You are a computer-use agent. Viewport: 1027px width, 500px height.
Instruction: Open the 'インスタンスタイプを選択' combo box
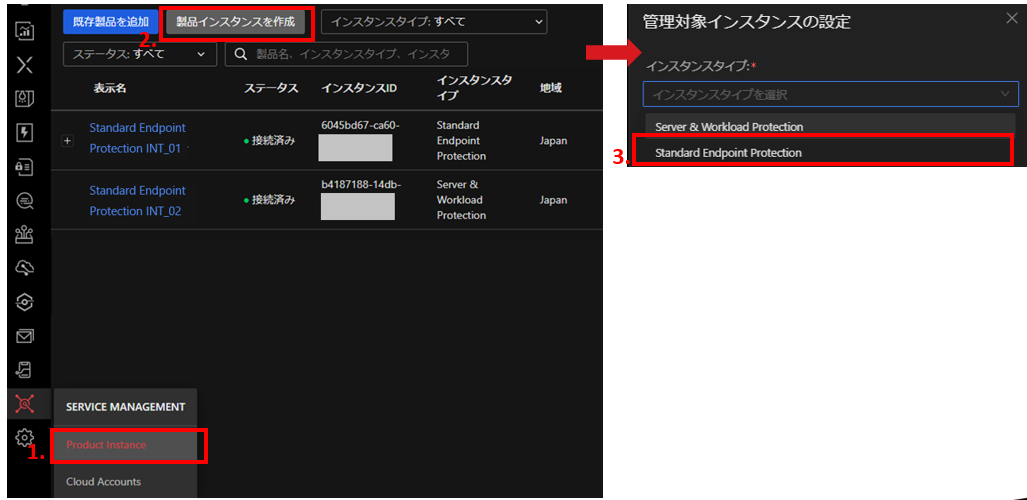pos(830,94)
